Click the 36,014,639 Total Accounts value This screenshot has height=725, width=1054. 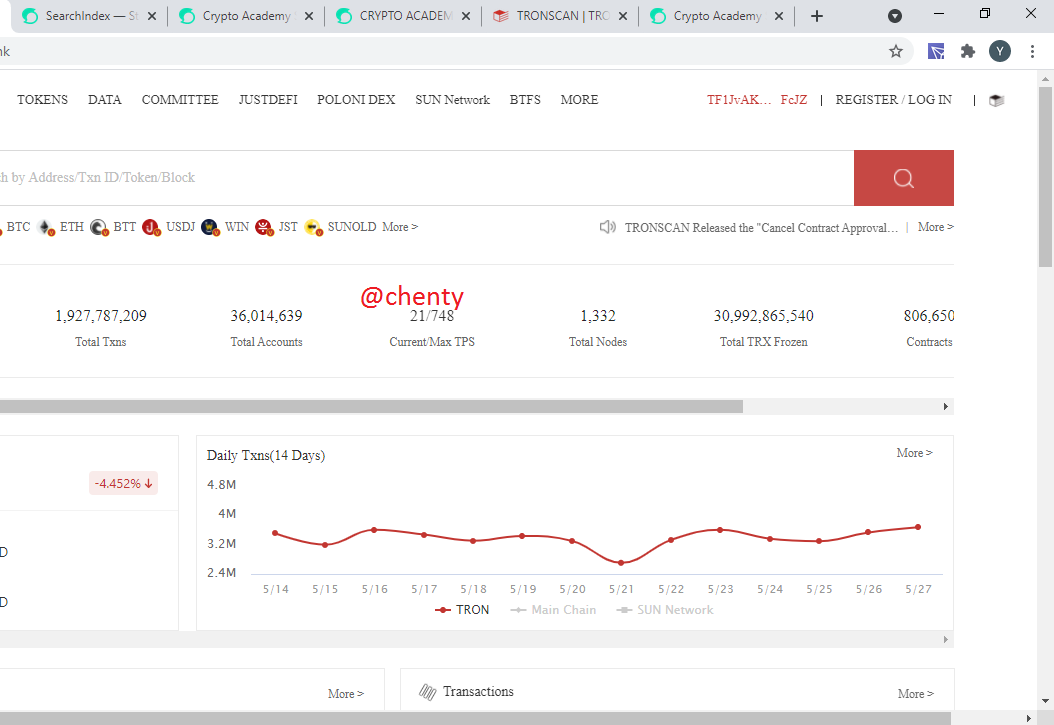266,316
